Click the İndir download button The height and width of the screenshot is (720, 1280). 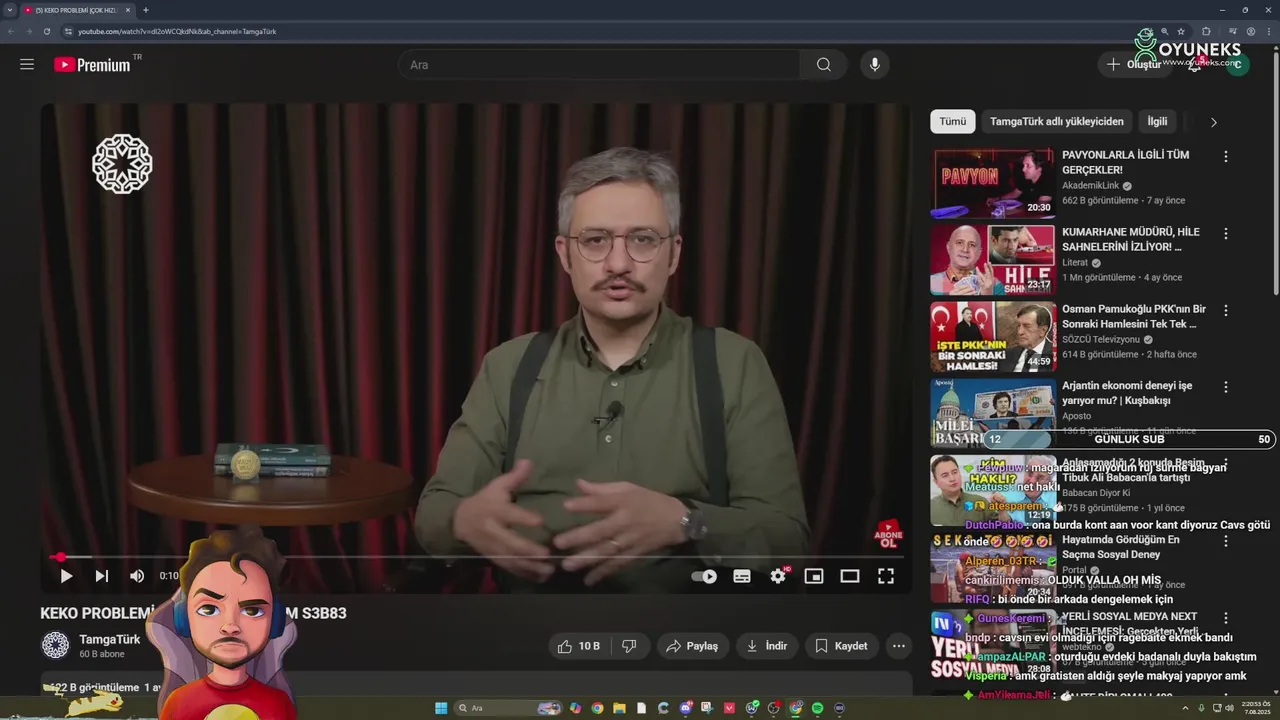(x=766, y=646)
